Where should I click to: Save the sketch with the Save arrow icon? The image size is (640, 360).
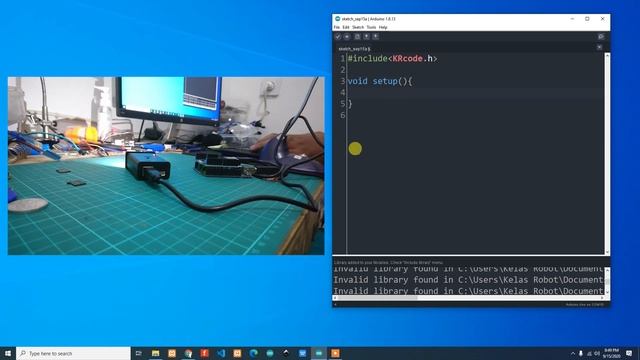pos(376,37)
